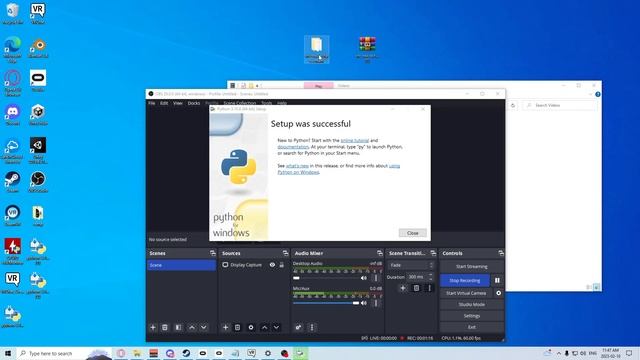The width and height of the screenshot is (640, 360).
Task: Open transition properties three-dot menu
Action: coord(429,288)
